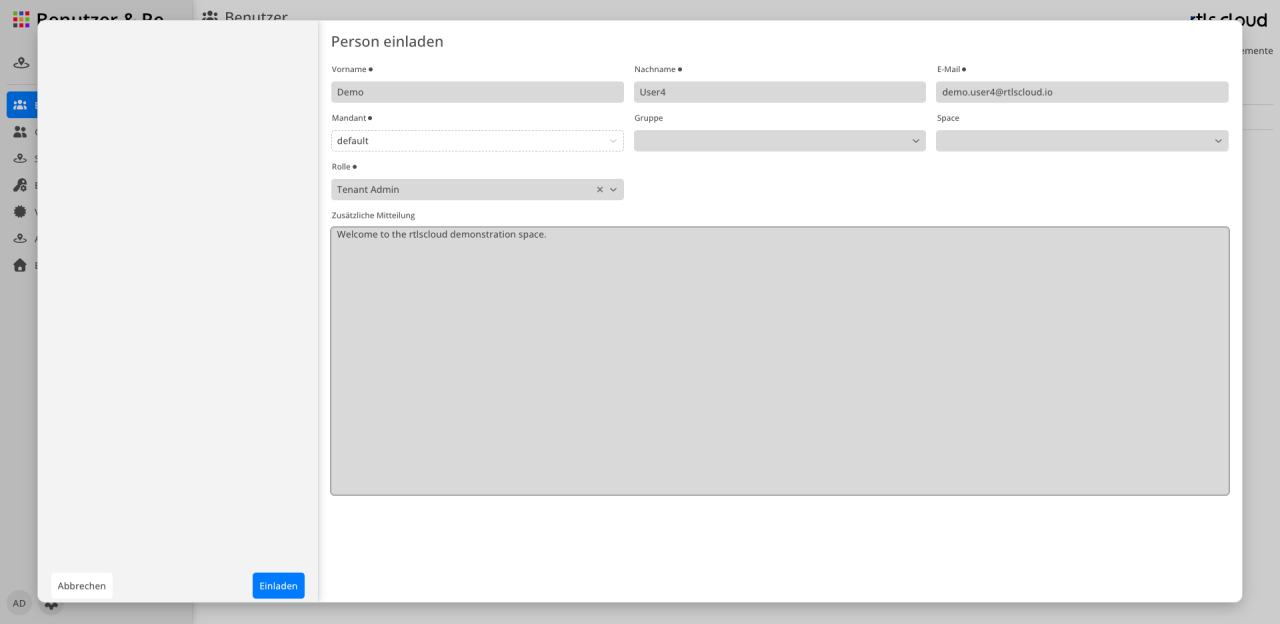The height and width of the screenshot is (624, 1280).
Task: Click the Benutzer page title behind the dialog
Action: pos(256,16)
